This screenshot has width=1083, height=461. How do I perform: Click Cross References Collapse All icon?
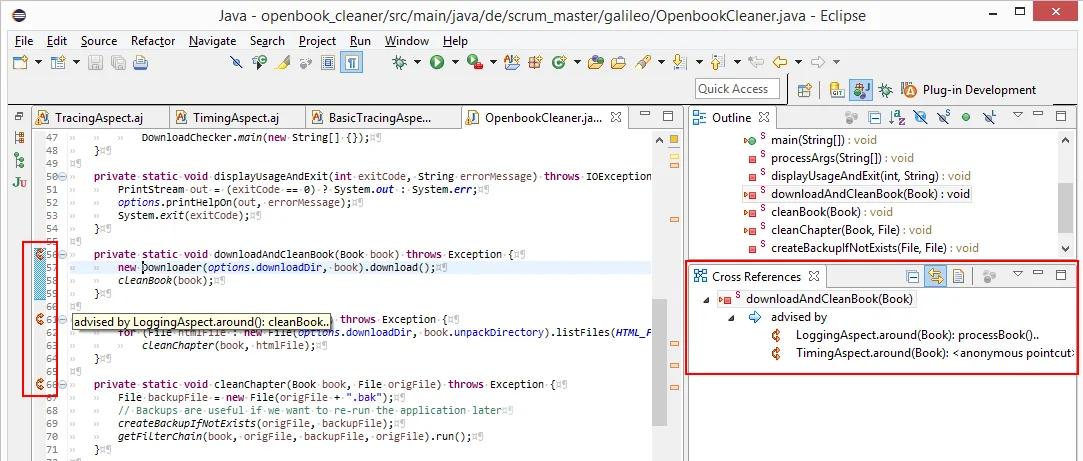pos(912,276)
